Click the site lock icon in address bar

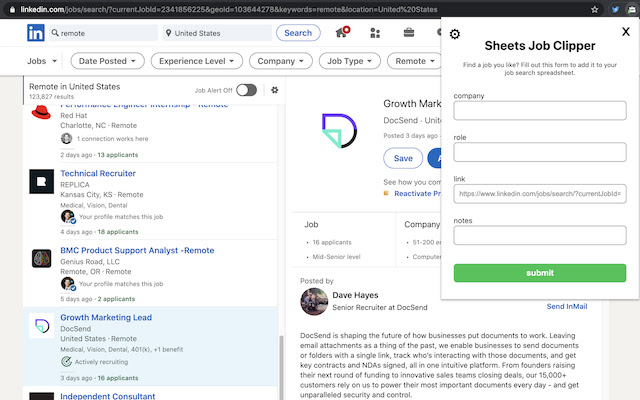click(12, 9)
